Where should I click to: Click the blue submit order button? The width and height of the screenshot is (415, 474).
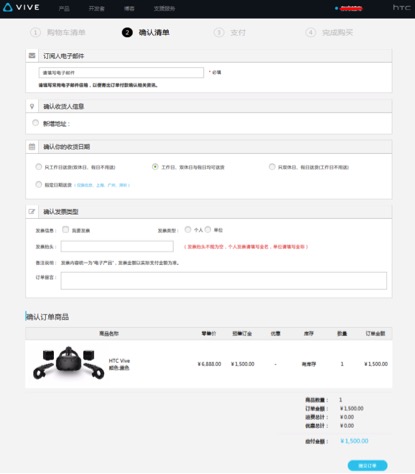pos(367,466)
